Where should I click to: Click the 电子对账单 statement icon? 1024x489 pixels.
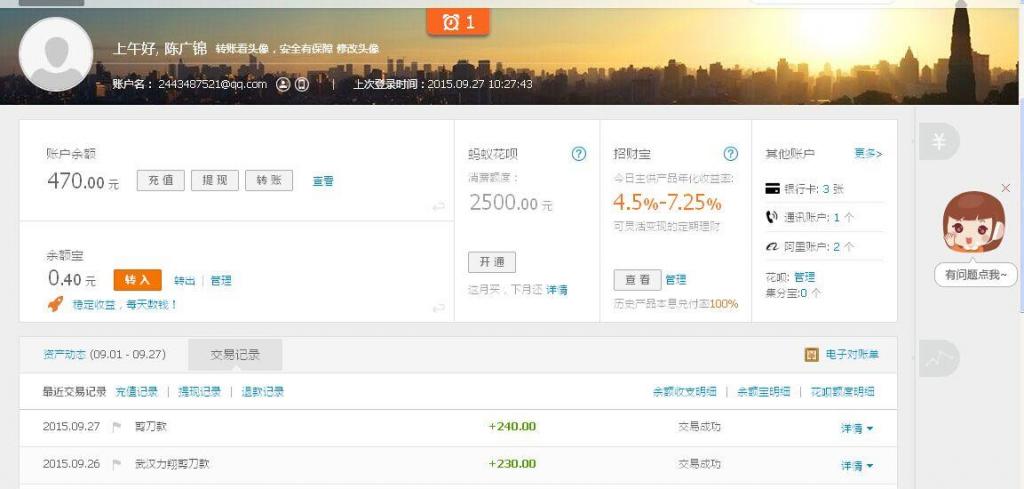pyautogui.click(x=812, y=355)
